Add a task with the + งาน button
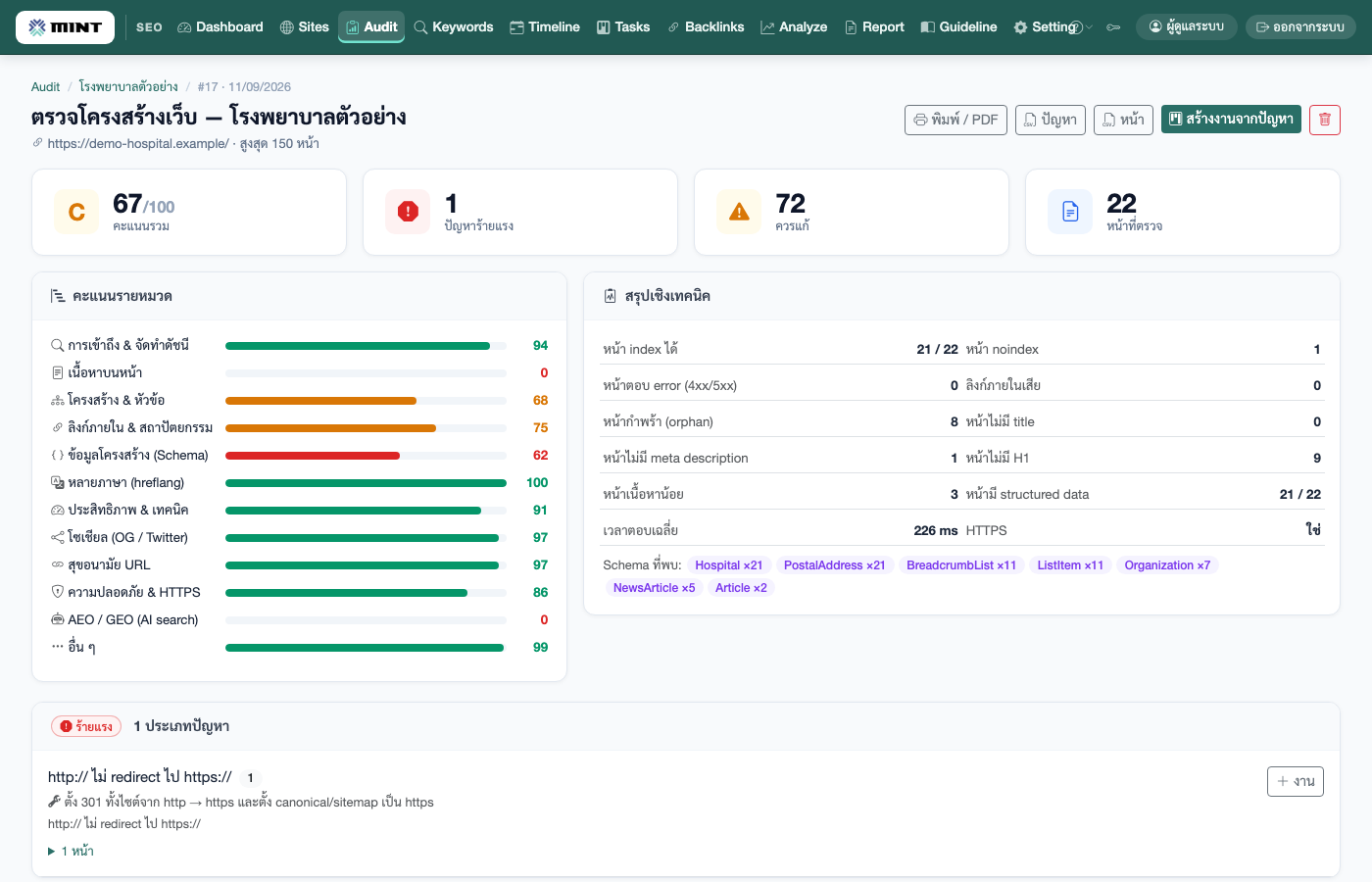 pos(1296,781)
